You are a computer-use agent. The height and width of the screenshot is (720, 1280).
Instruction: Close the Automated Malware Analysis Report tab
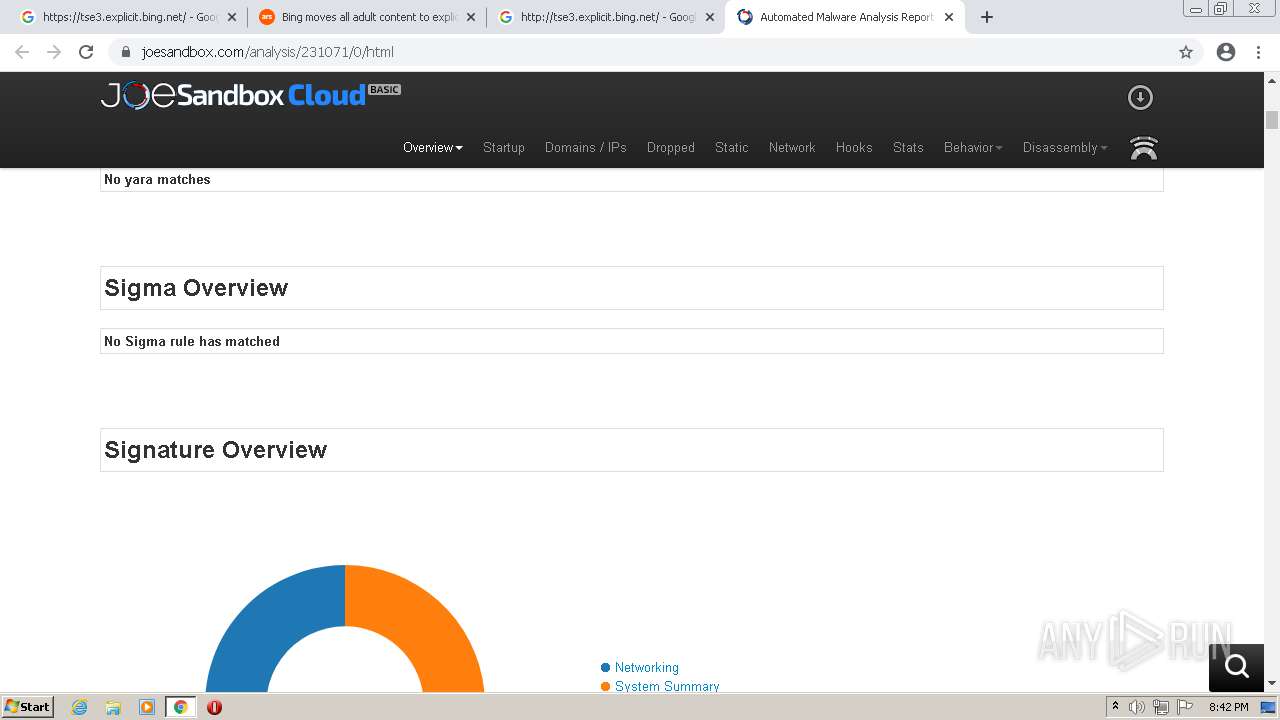pos(949,17)
